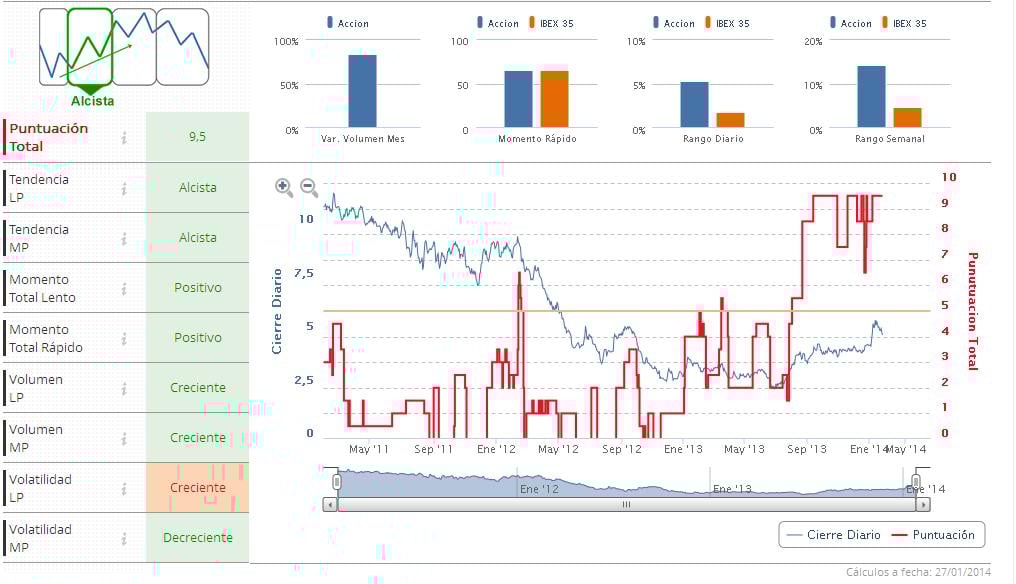Screen dimensions: 1016x584
Task: Select the highlighted Alcista trend thumbnail
Action: pyautogui.click(x=90, y=47)
